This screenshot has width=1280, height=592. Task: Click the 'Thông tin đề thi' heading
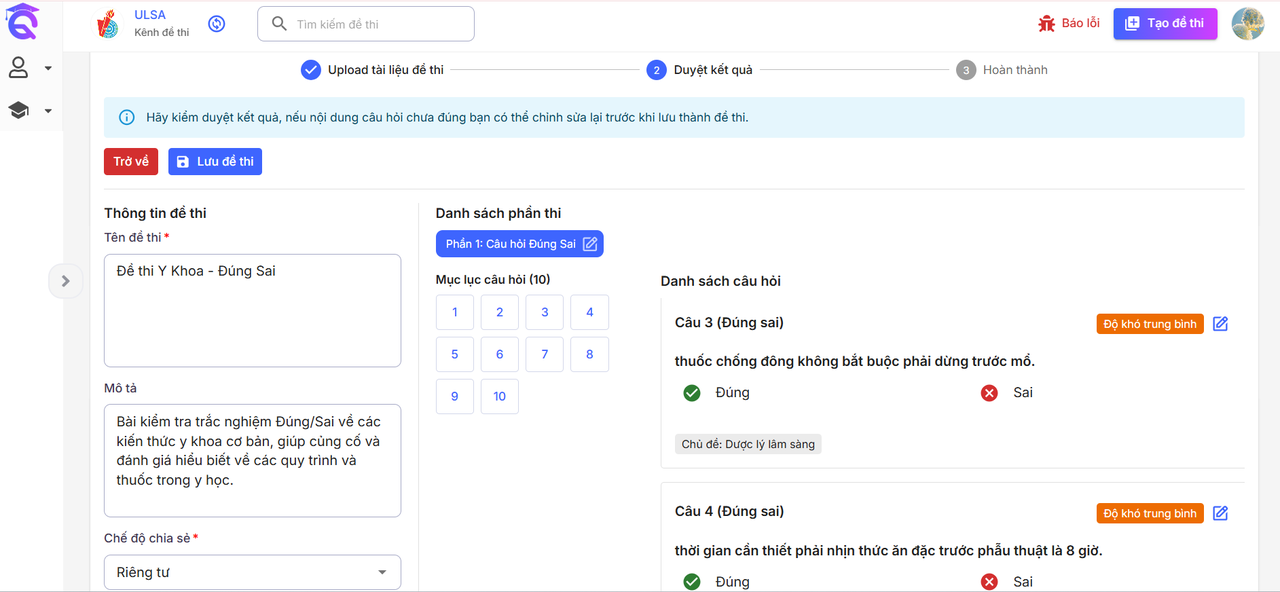pyautogui.click(x=155, y=213)
